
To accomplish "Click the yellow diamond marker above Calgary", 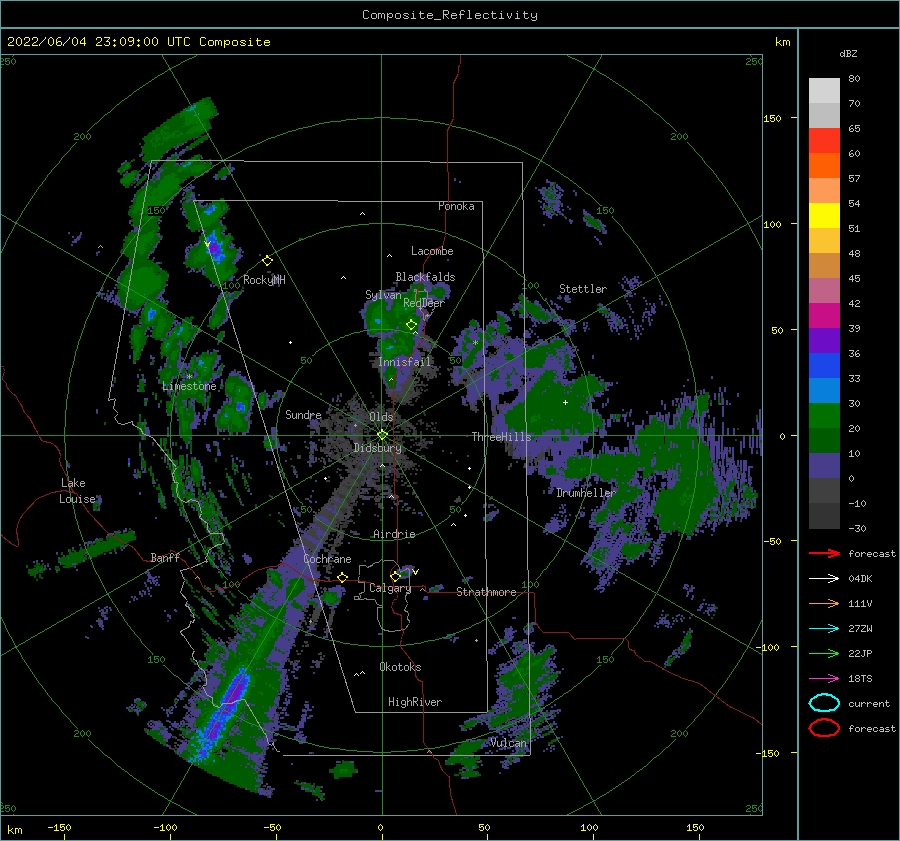I will pos(395,576).
